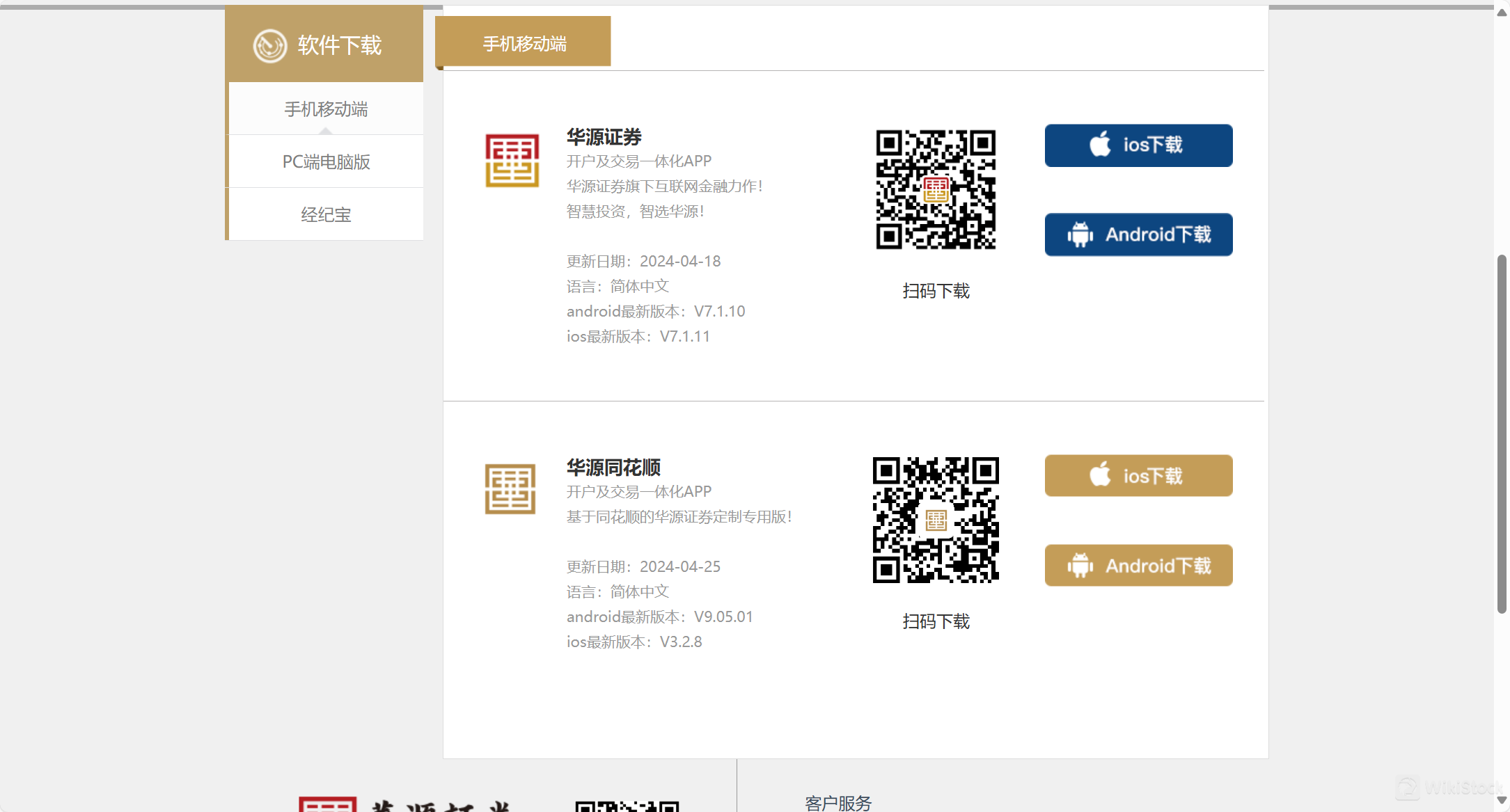This screenshot has width=1510, height=812.
Task: Click the blue Android下载 button
Action: pyautogui.click(x=1138, y=234)
